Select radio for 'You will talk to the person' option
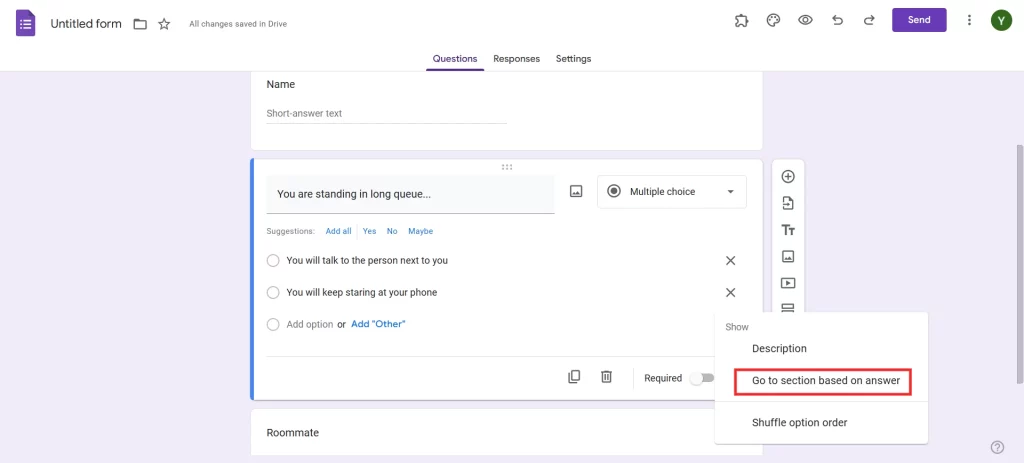 click(273, 261)
